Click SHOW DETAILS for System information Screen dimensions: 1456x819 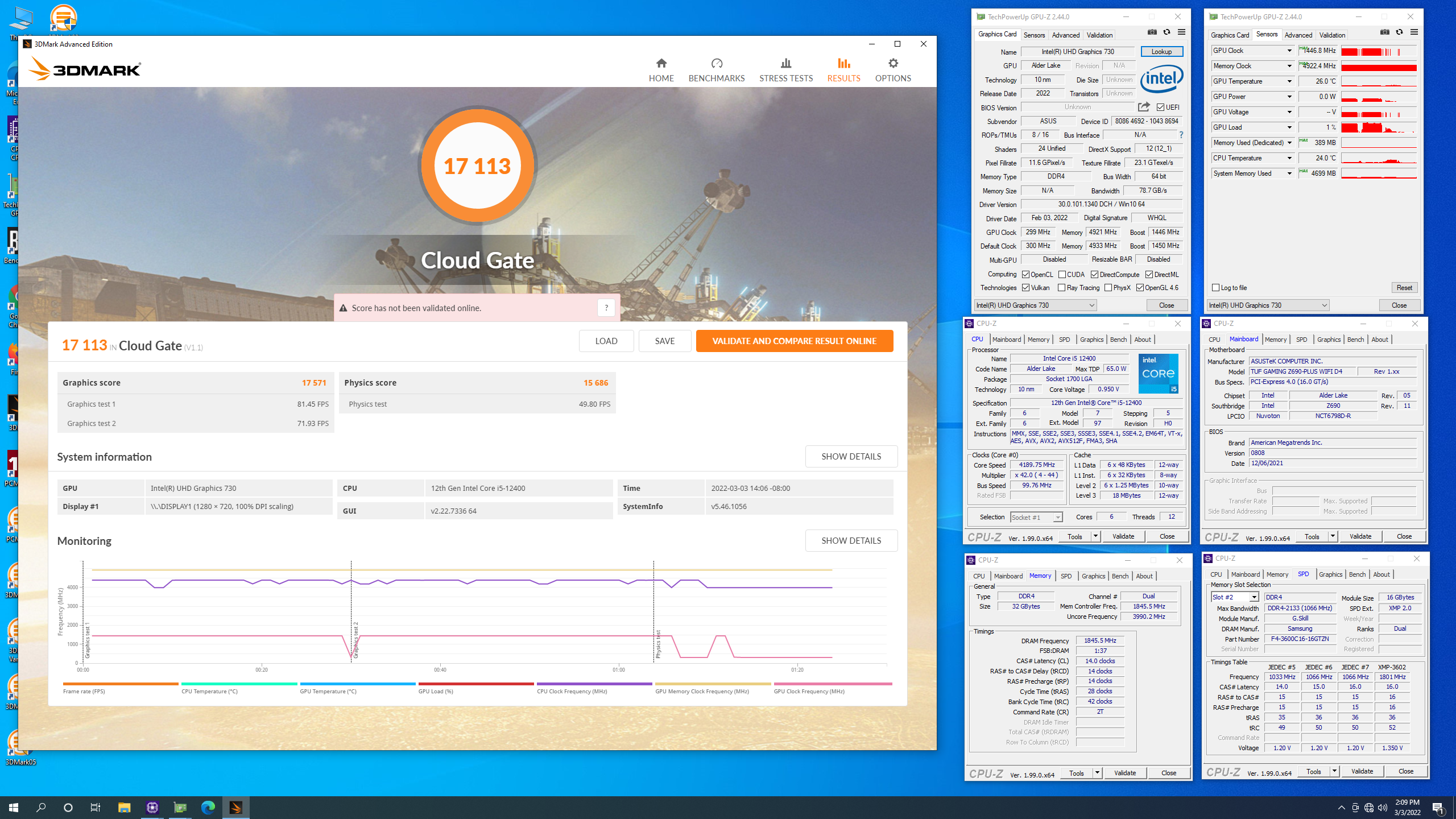click(851, 456)
